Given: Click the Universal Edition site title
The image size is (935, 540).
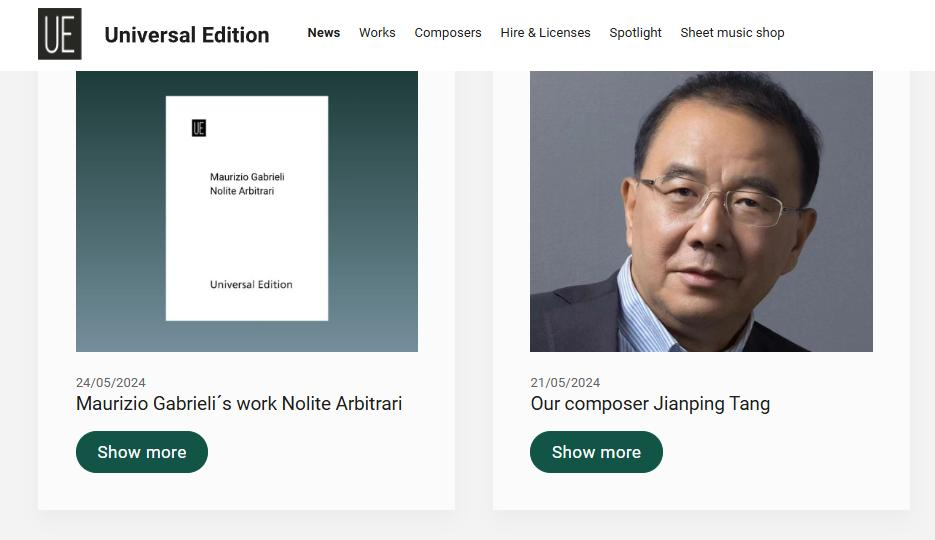Looking at the screenshot, I should tap(187, 35).
